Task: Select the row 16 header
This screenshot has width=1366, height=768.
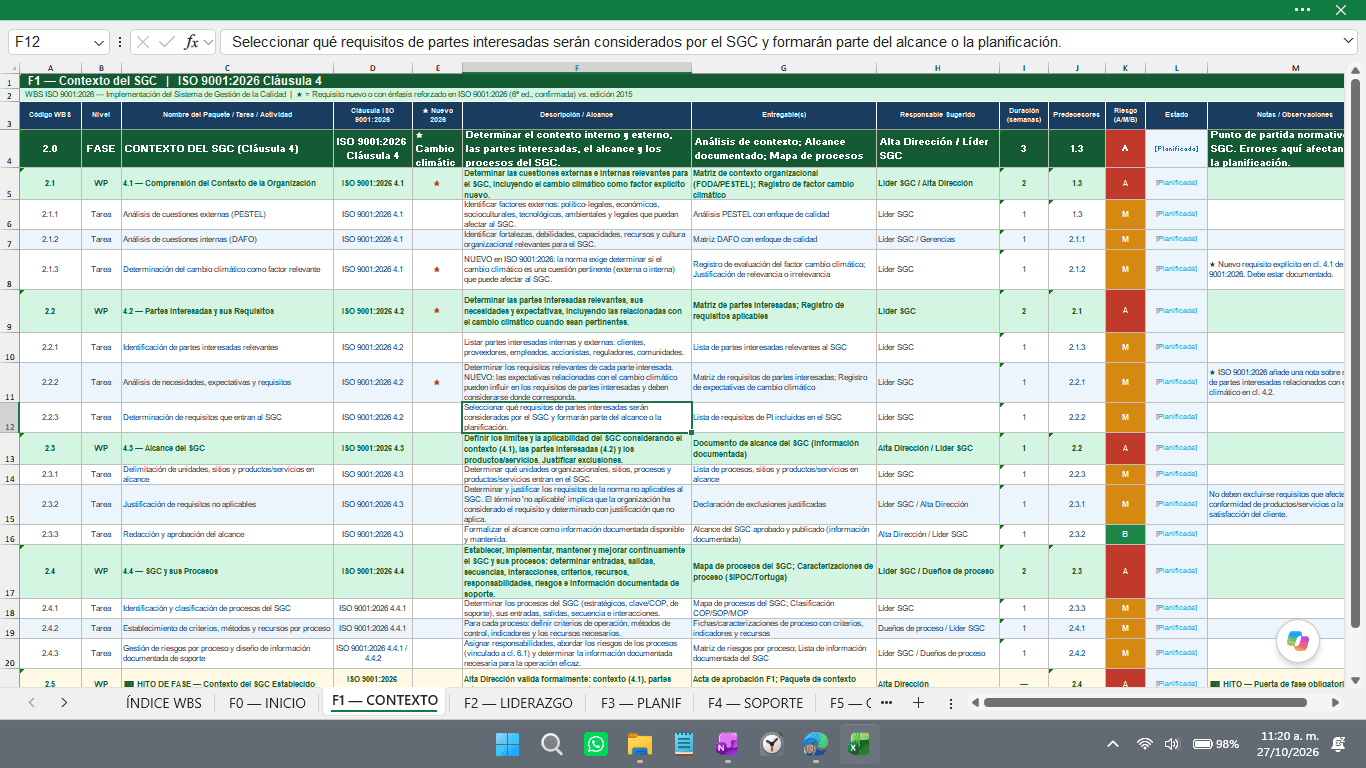Action: tap(10, 535)
